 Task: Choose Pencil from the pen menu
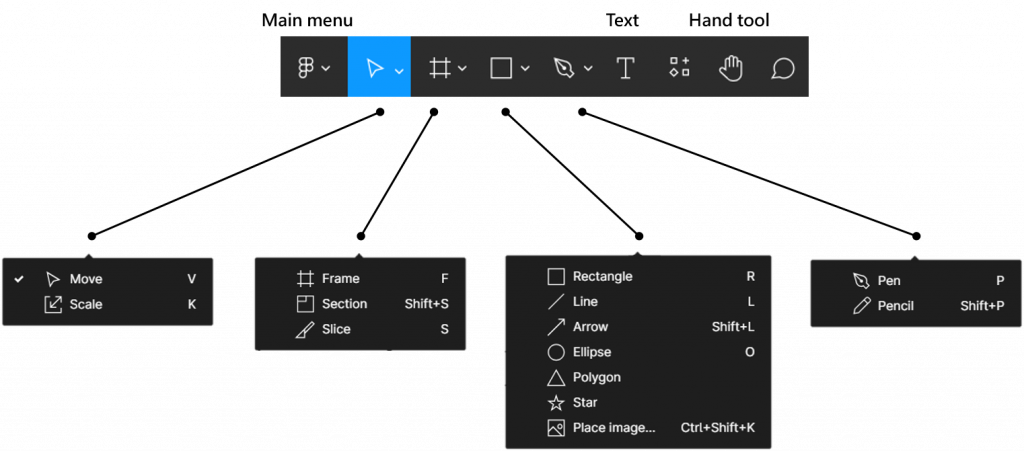tap(895, 306)
